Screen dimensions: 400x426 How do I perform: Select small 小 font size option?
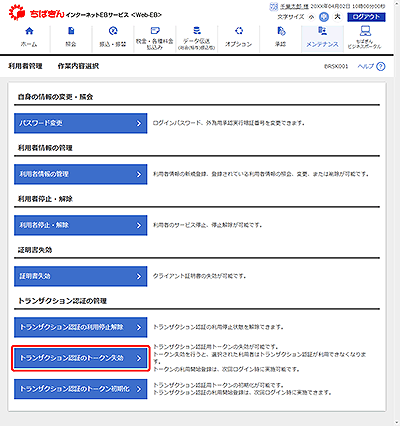(x=311, y=17)
